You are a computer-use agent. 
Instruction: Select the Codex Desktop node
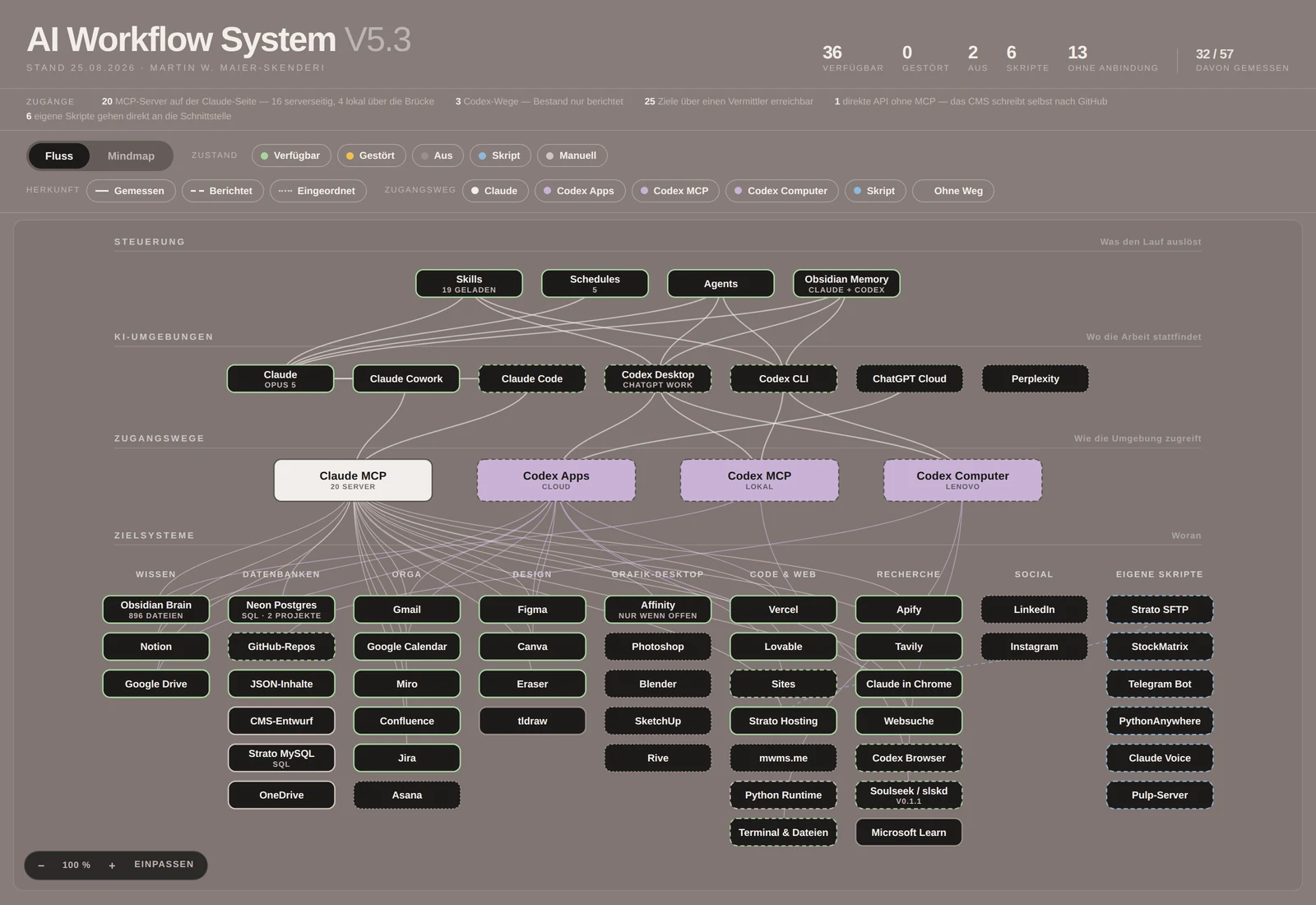pyautogui.click(x=658, y=378)
